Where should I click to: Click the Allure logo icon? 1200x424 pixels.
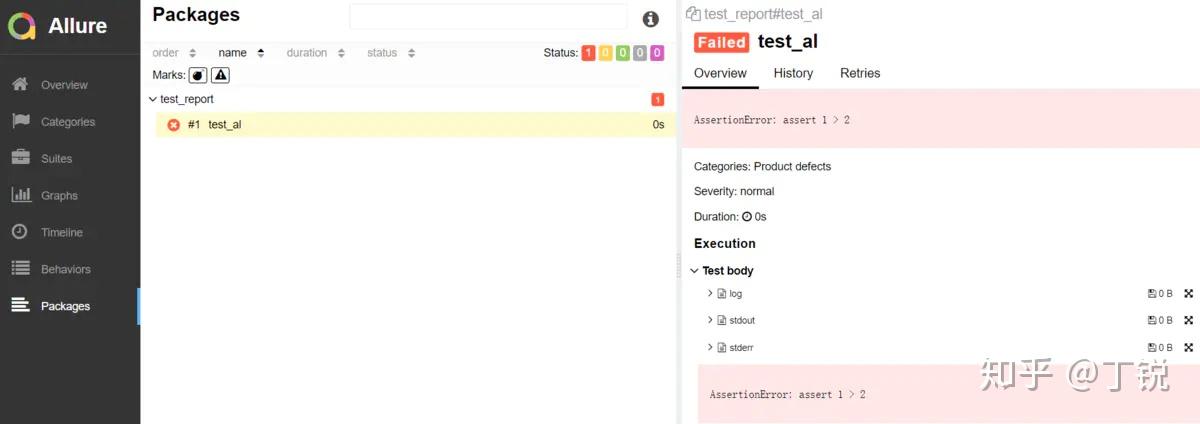coord(22,26)
